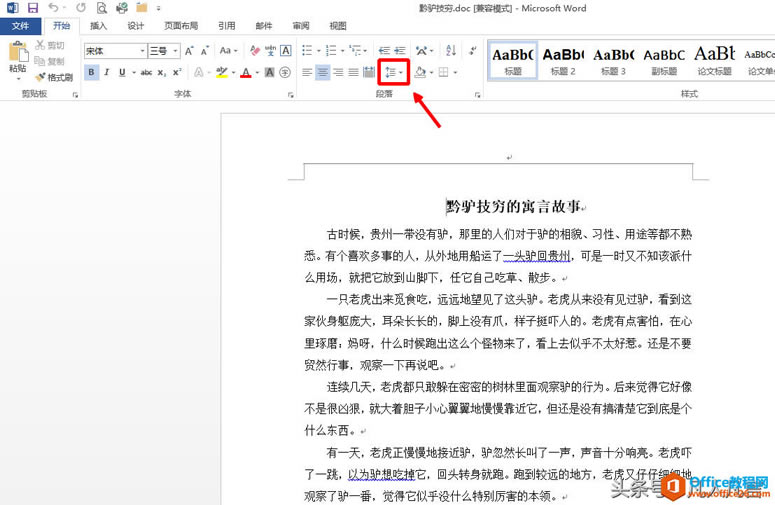Switch to the Mailings (邮件) tab

pyautogui.click(x=264, y=26)
